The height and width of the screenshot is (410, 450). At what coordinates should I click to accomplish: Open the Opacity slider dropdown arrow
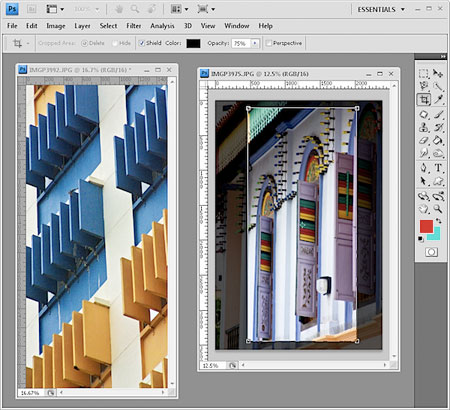tap(255, 43)
